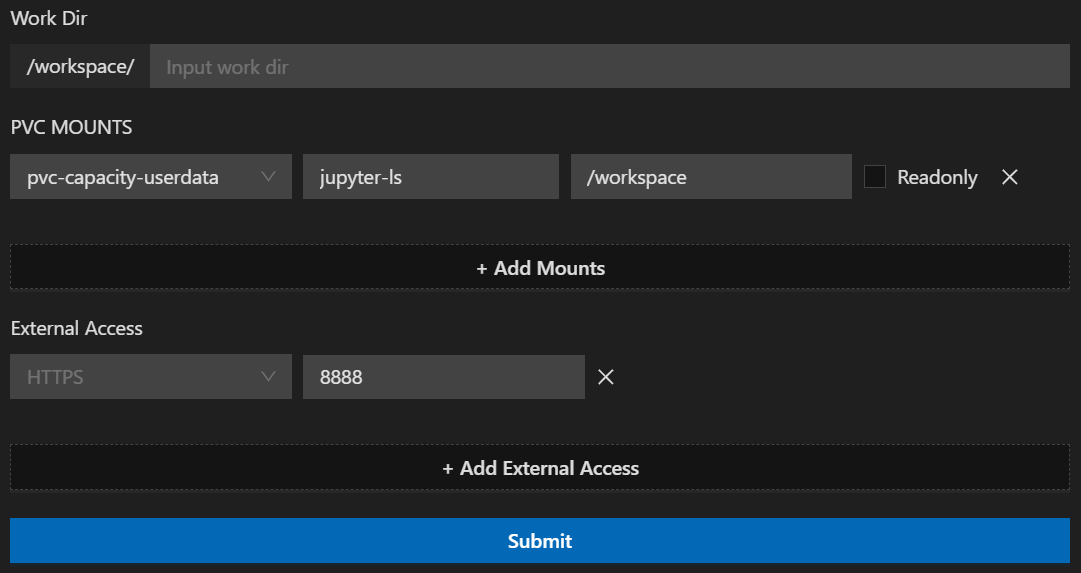The image size is (1081, 573).
Task: Enable the Readonly checkbox
Action: [875, 177]
